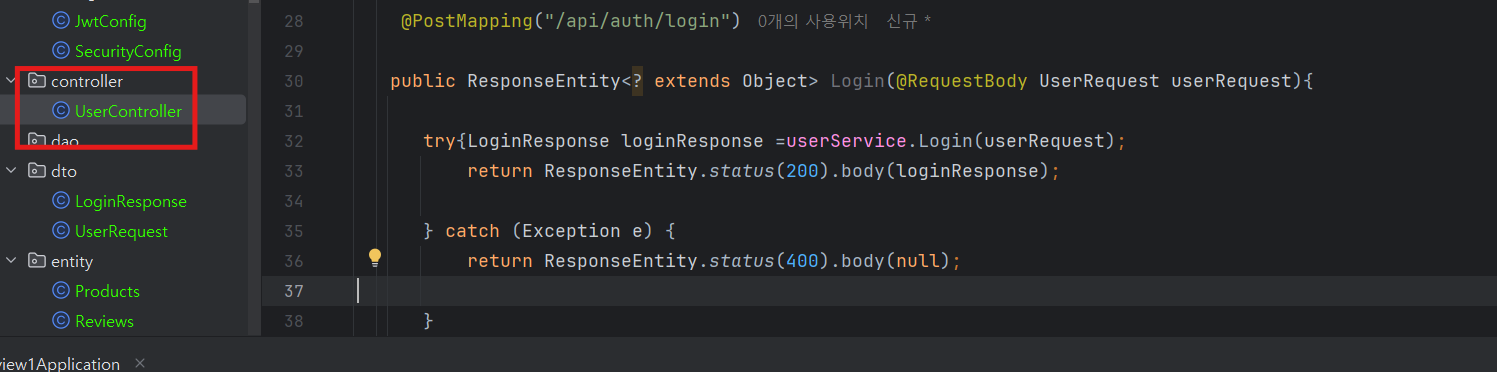Click the dto package folder icon
The image size is (1497, 372).
point(36,171)
